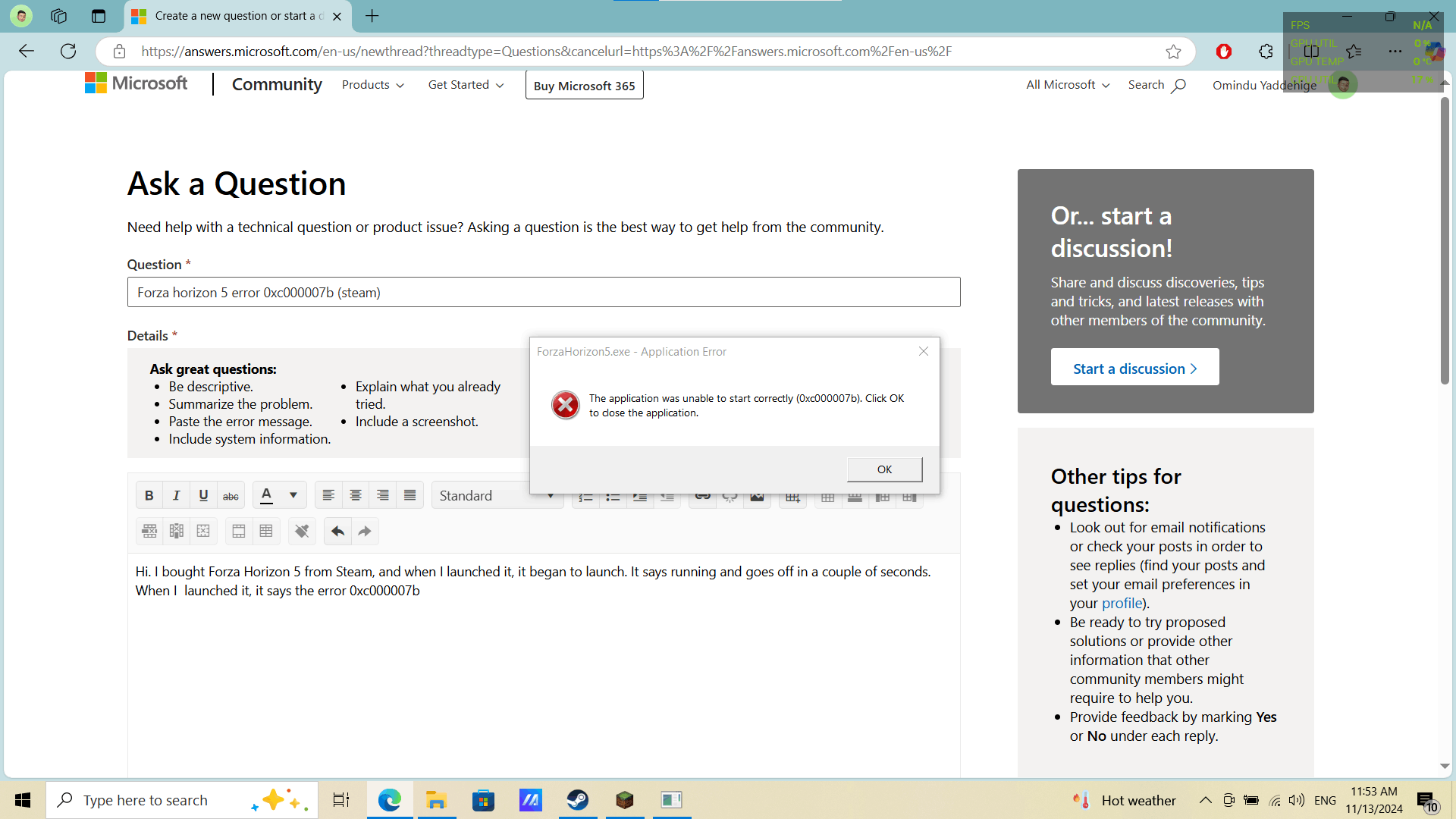Viewport: 1456px width, 819px height.
Task: Open the clock showing 11:53 AM
Action: pyautogui.click(x=1374, y=800)
